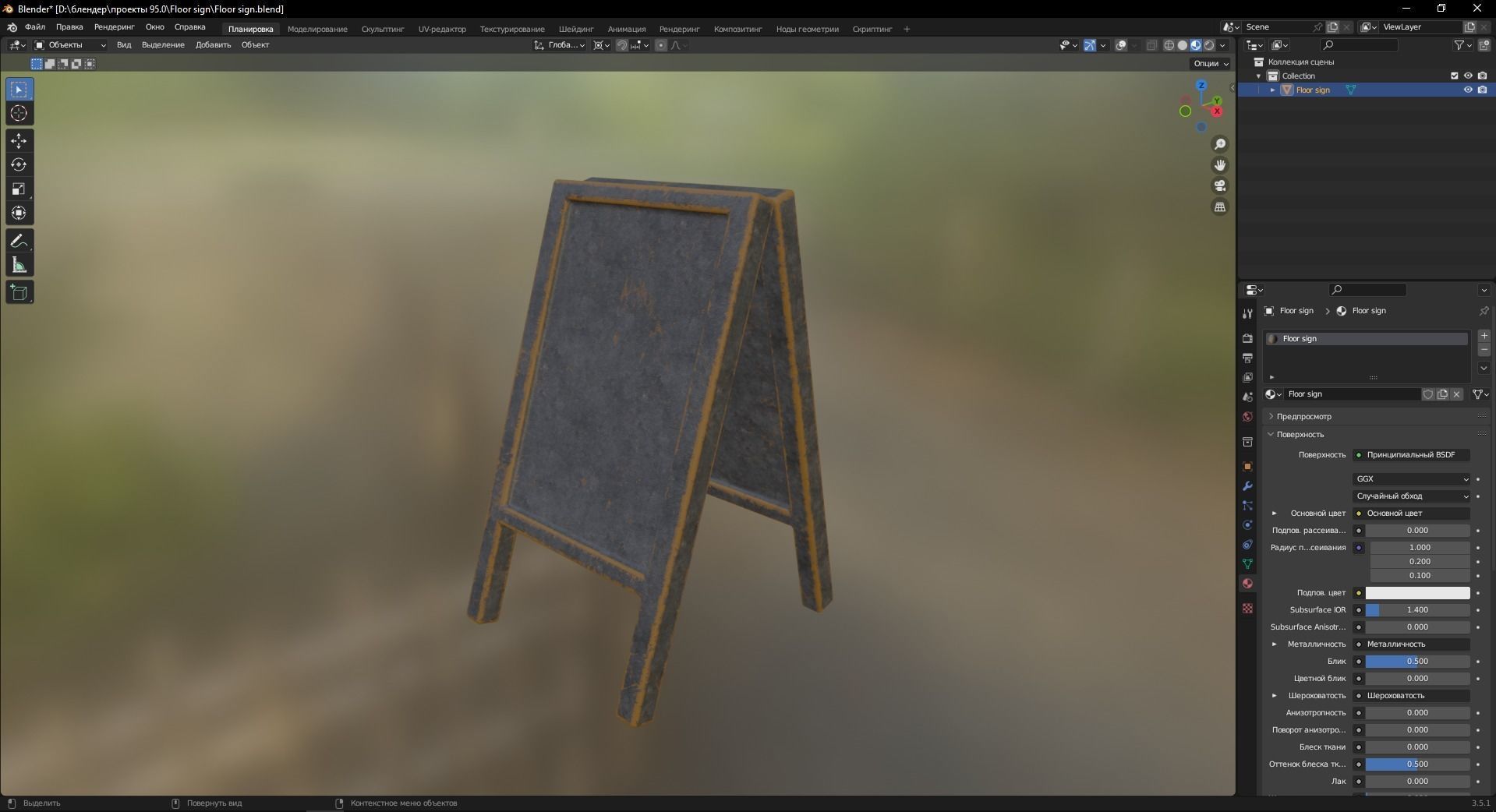
Task: Open the GGX distribution dropdown
Action: tap(1409, 478)
